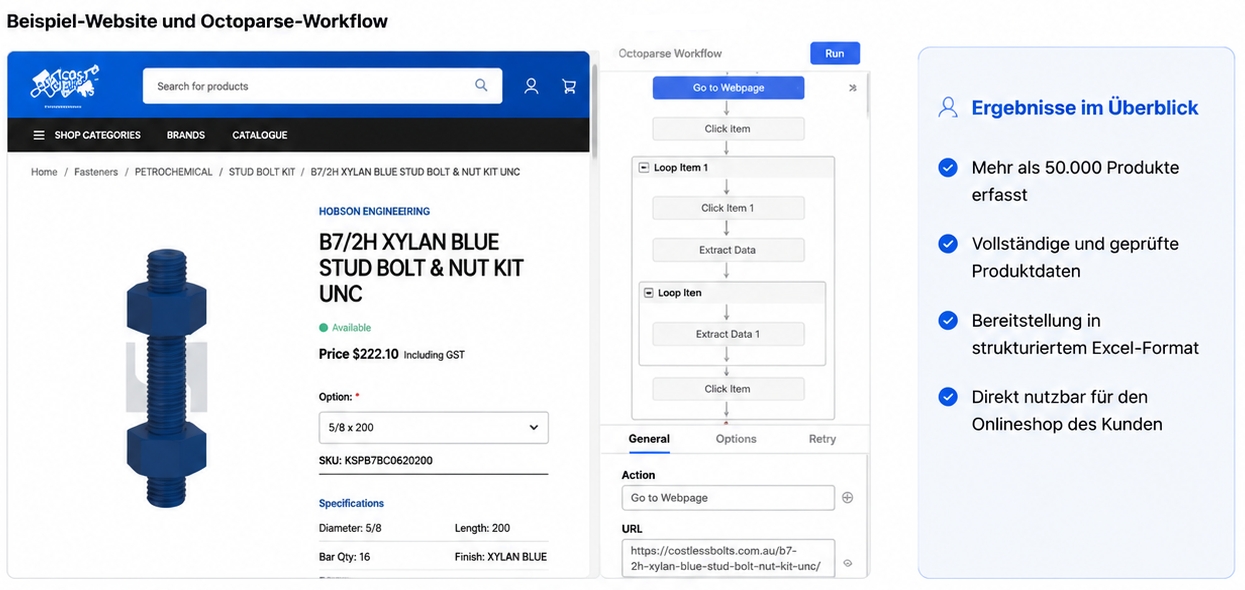Image resolution: width=1245 pixels, height=590 pixels.
Task: Click the expand arrows icon in workflow panel
Action: tap(853, 88)
